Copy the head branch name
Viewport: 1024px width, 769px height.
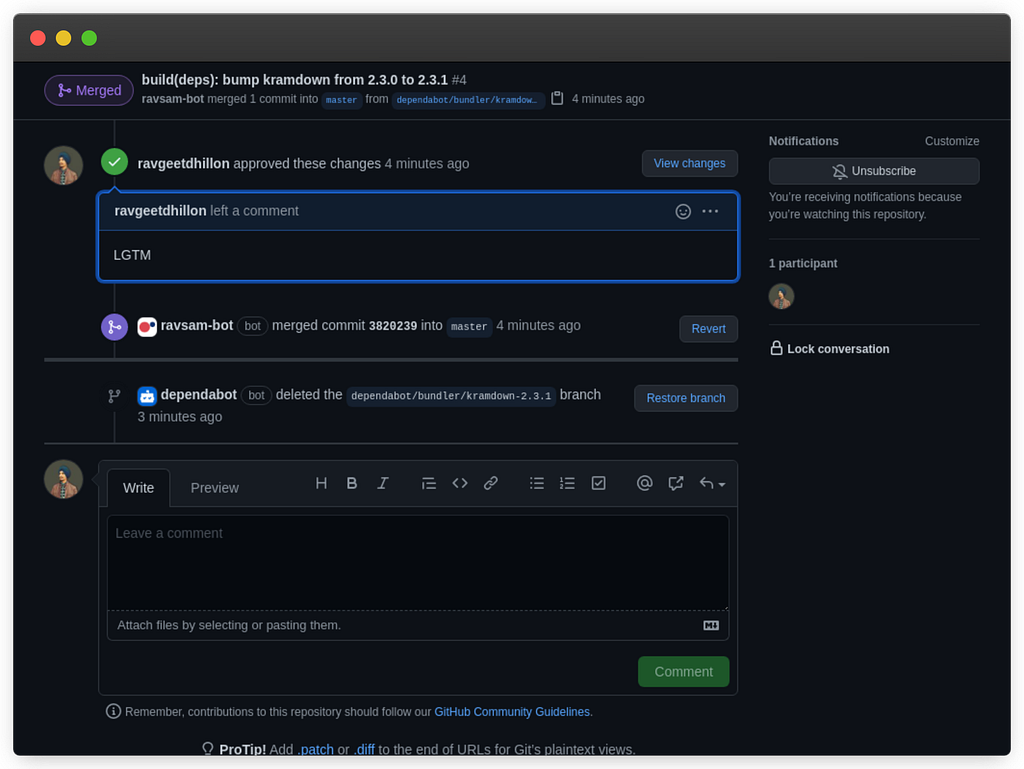(x=557, y=99)
